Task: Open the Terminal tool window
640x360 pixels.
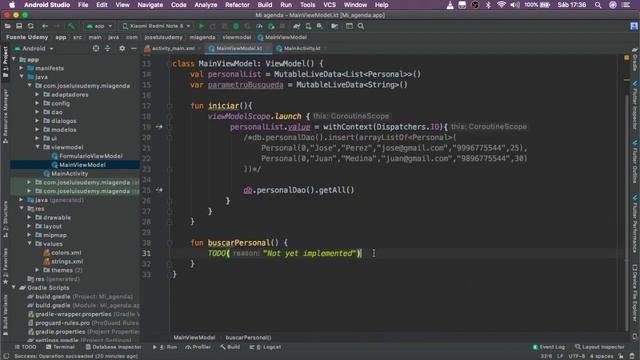Action: pyautogui.click(x=60, y=347)
